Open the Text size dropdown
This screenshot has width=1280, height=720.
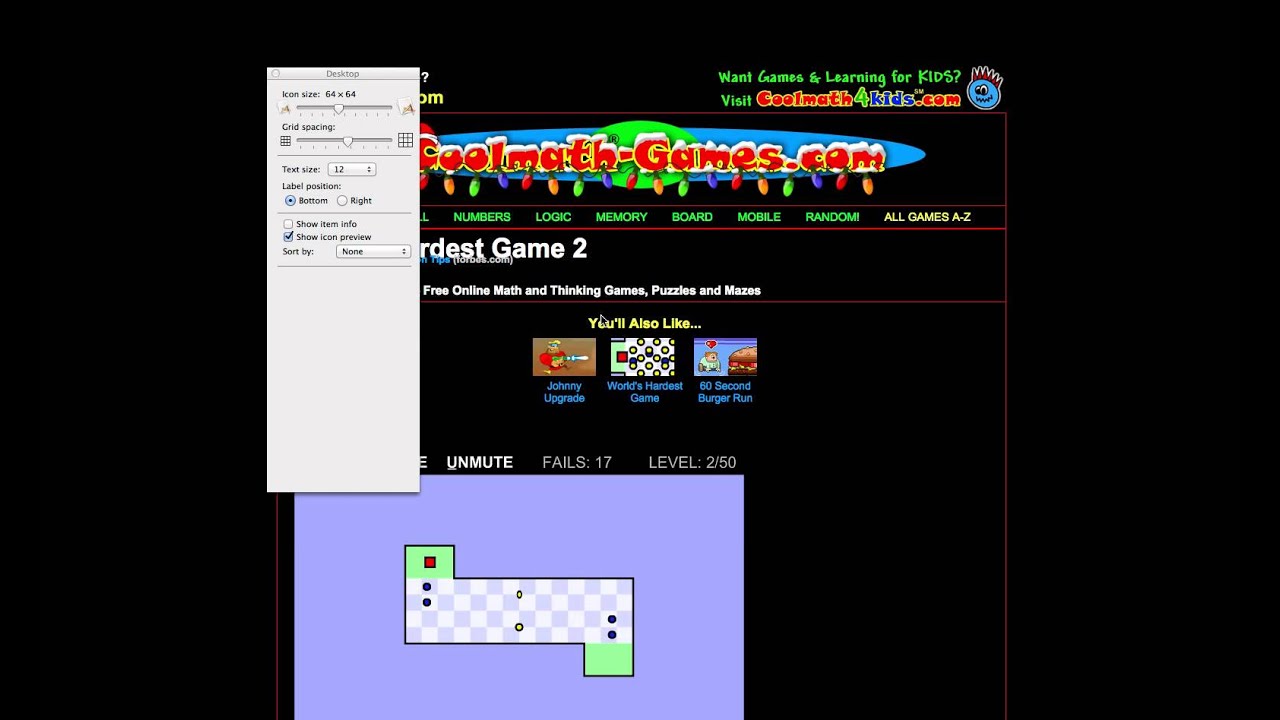(352, 169)
